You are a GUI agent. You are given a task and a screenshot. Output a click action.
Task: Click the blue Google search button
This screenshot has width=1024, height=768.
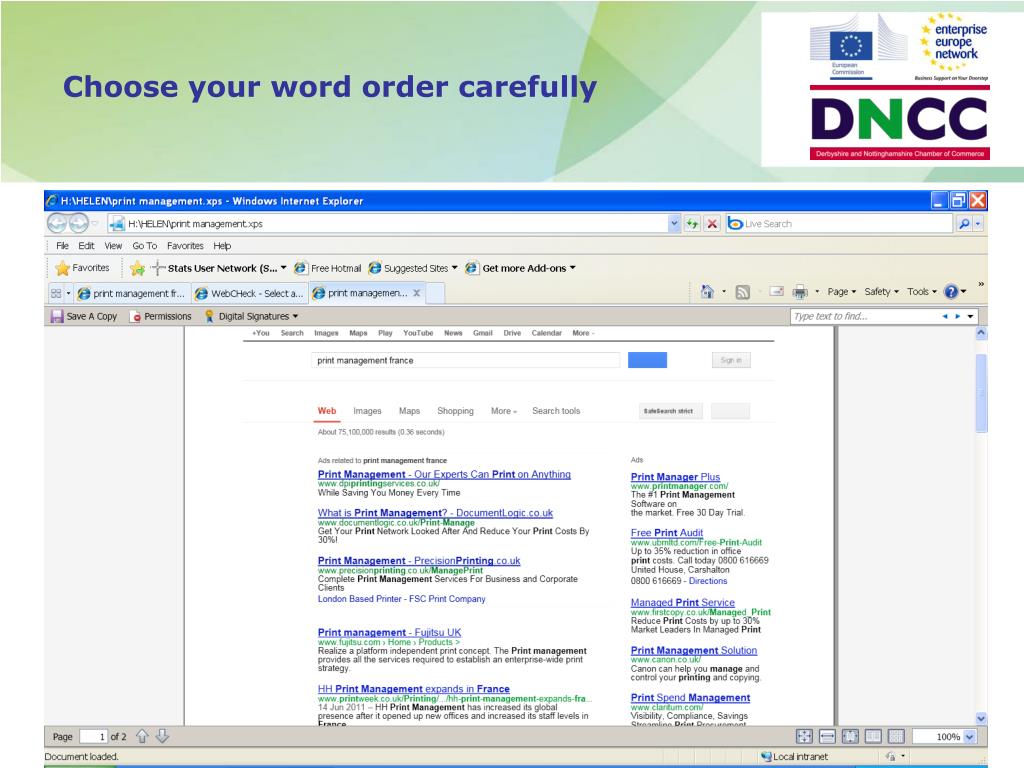647,360
